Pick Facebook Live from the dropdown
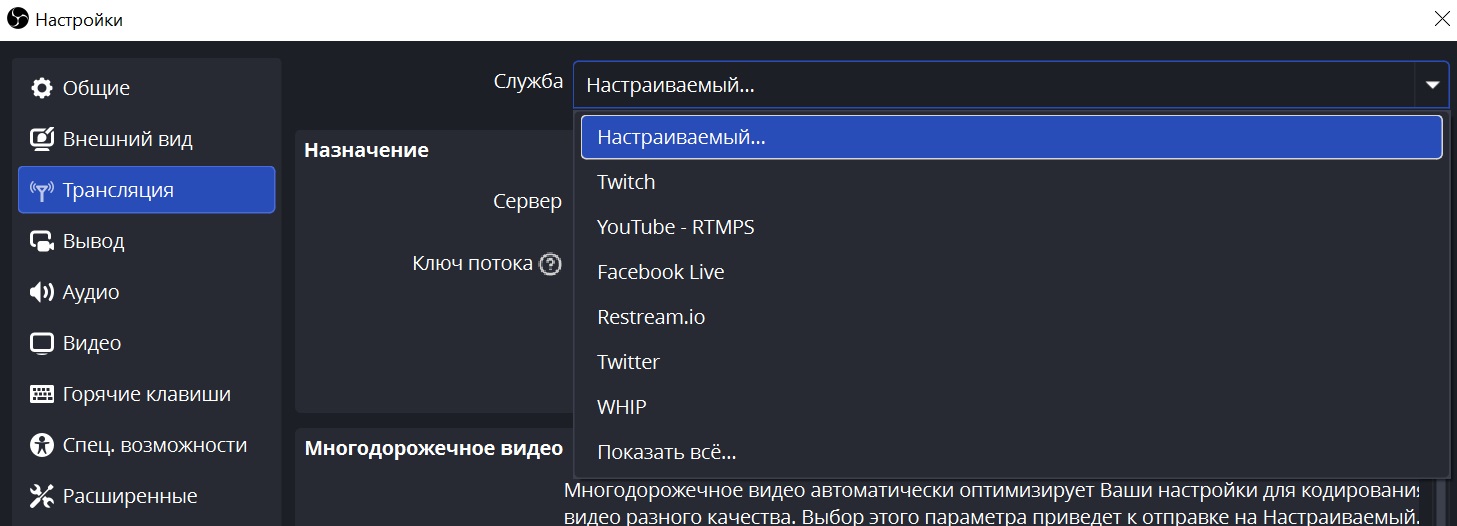1457x526 pixels. 660,272
